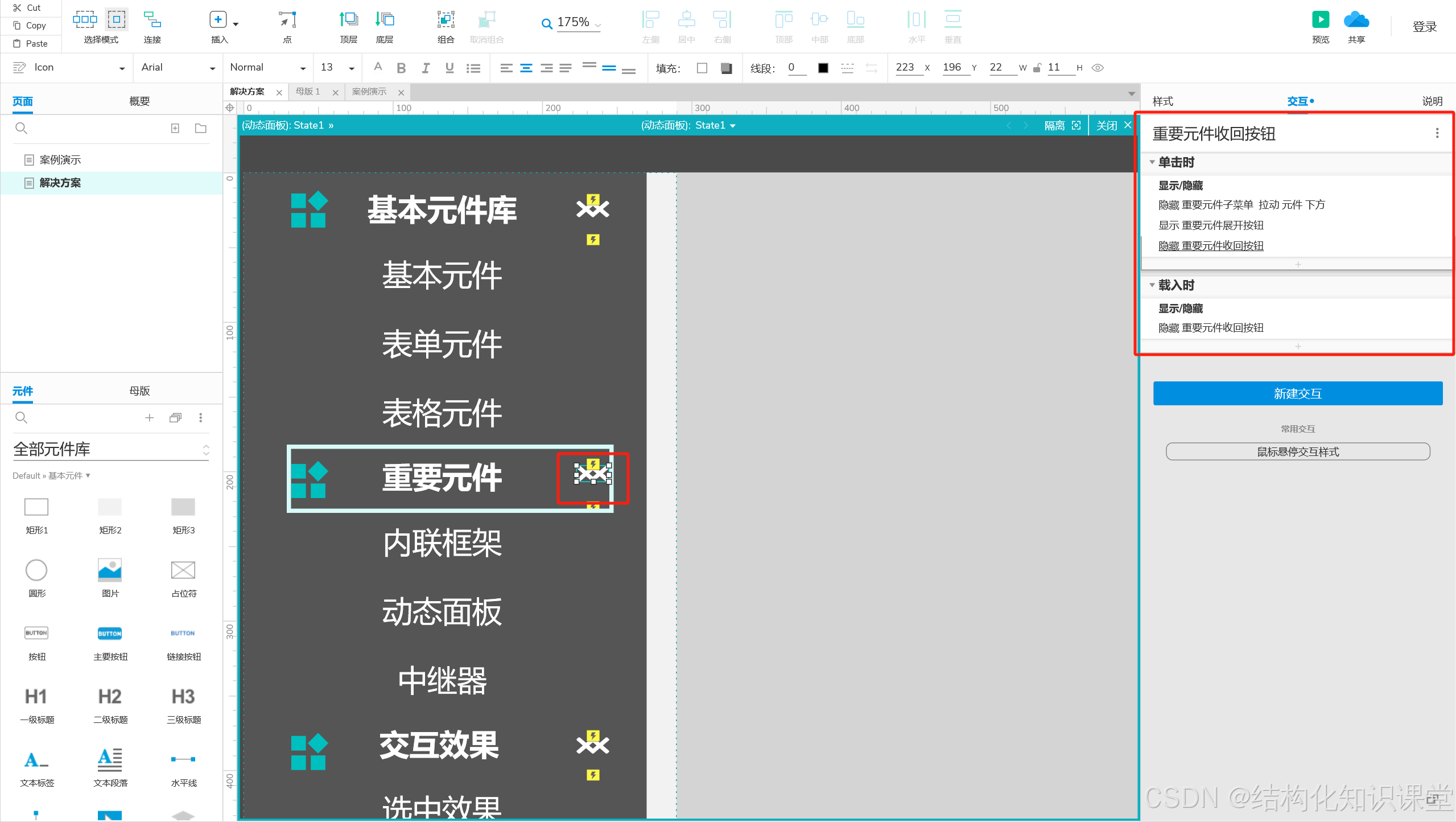This screenshot has width=1456, height=822.
Task: Group widgets with 组合
Action: coord(446,27)
